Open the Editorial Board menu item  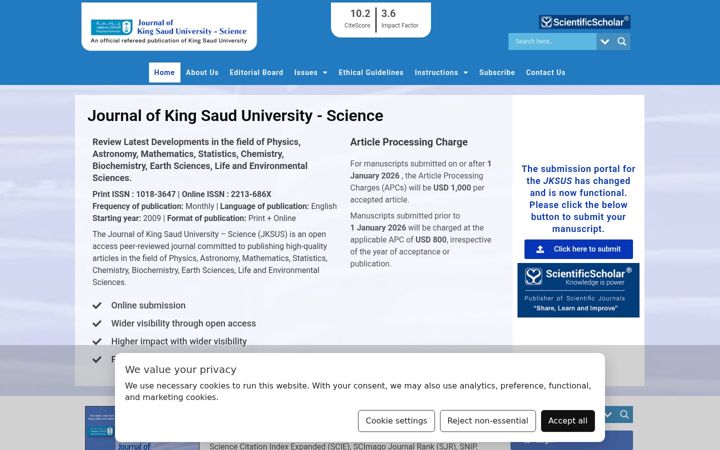(256, 73)
